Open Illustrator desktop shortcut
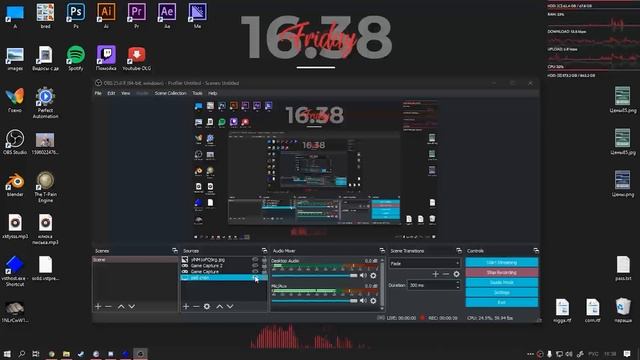The image size is (640, 360). click(106, 16)
